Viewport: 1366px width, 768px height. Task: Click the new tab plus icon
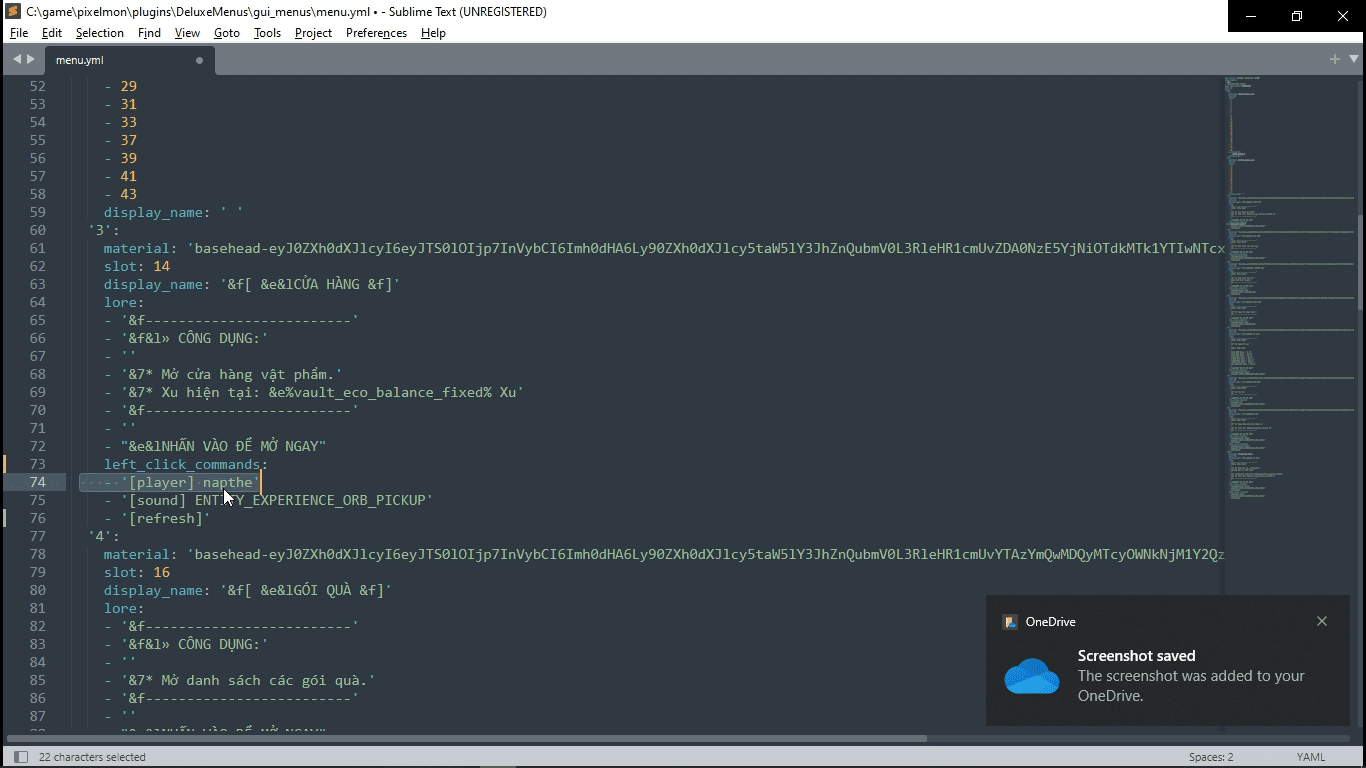click(1334, 60)
